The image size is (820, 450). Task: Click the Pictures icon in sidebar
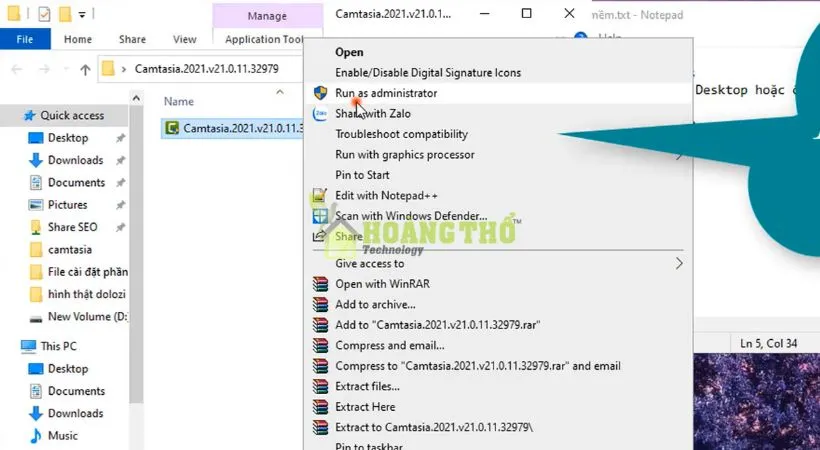(x=36, y=205)
